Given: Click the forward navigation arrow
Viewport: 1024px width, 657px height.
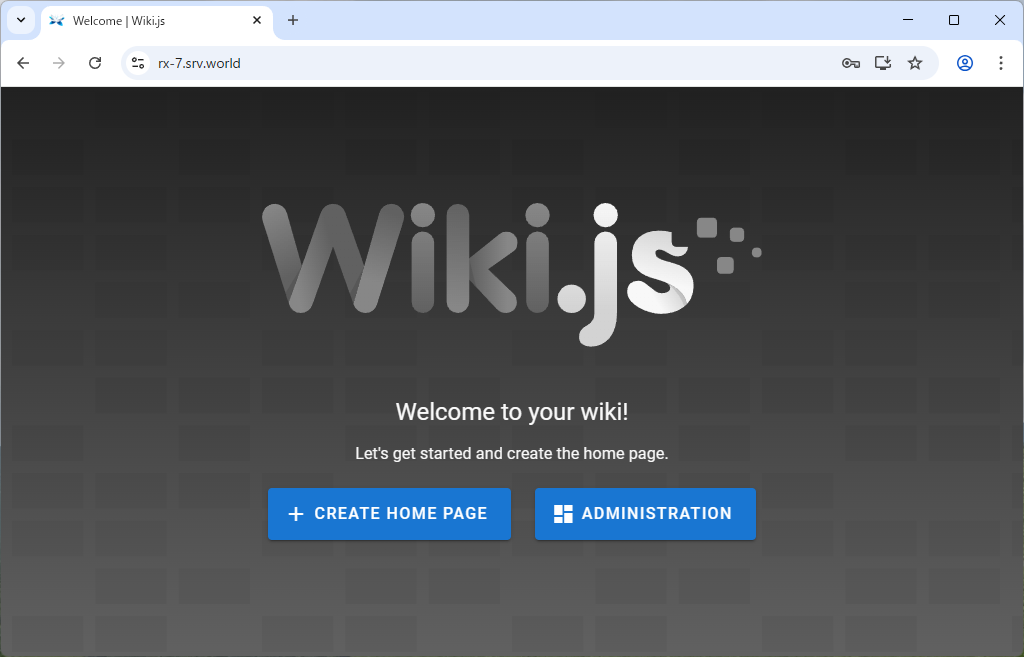Looking at the screenshot, I should [x=59, y=63].
